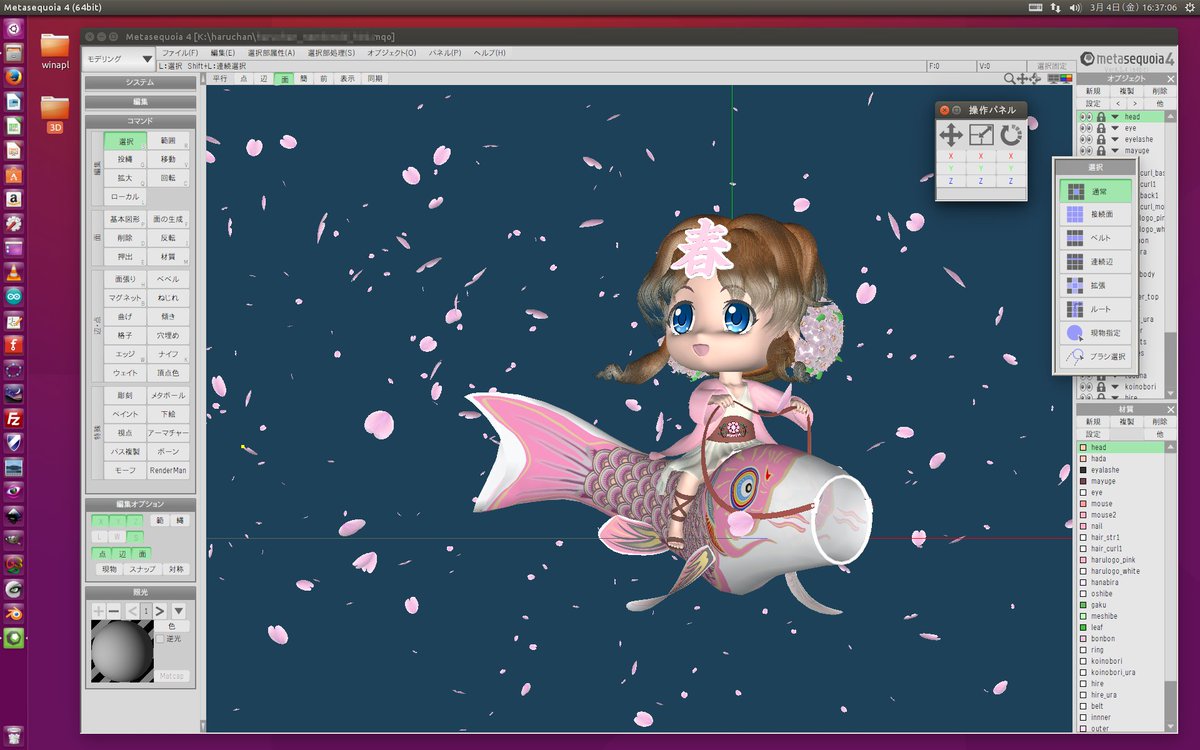
Task: Select the scale handle icon in 操作パネル
Action: pyautogui.click(x=981, y=134)
